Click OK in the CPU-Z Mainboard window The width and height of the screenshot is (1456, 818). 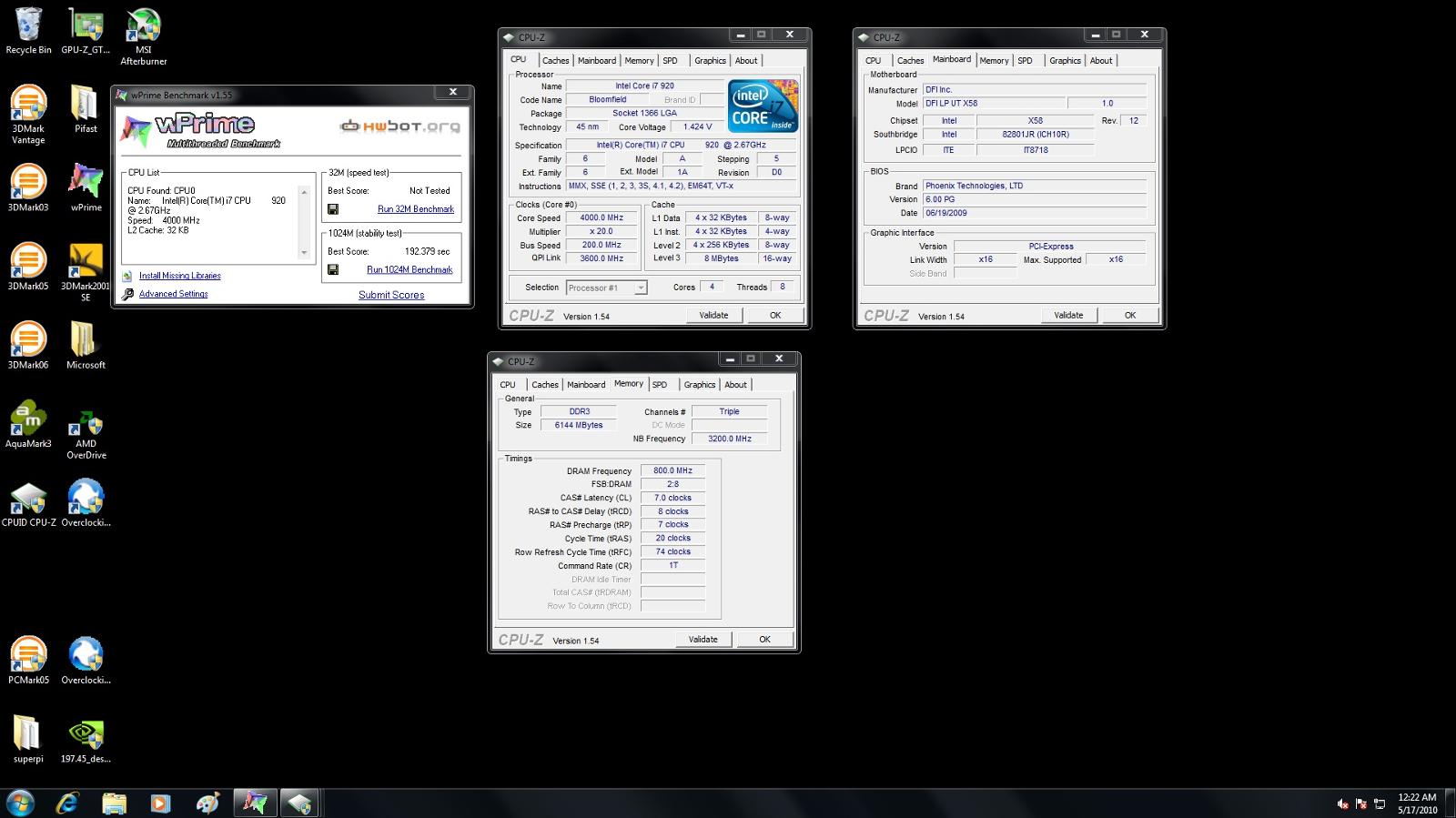coord(1130,316)
